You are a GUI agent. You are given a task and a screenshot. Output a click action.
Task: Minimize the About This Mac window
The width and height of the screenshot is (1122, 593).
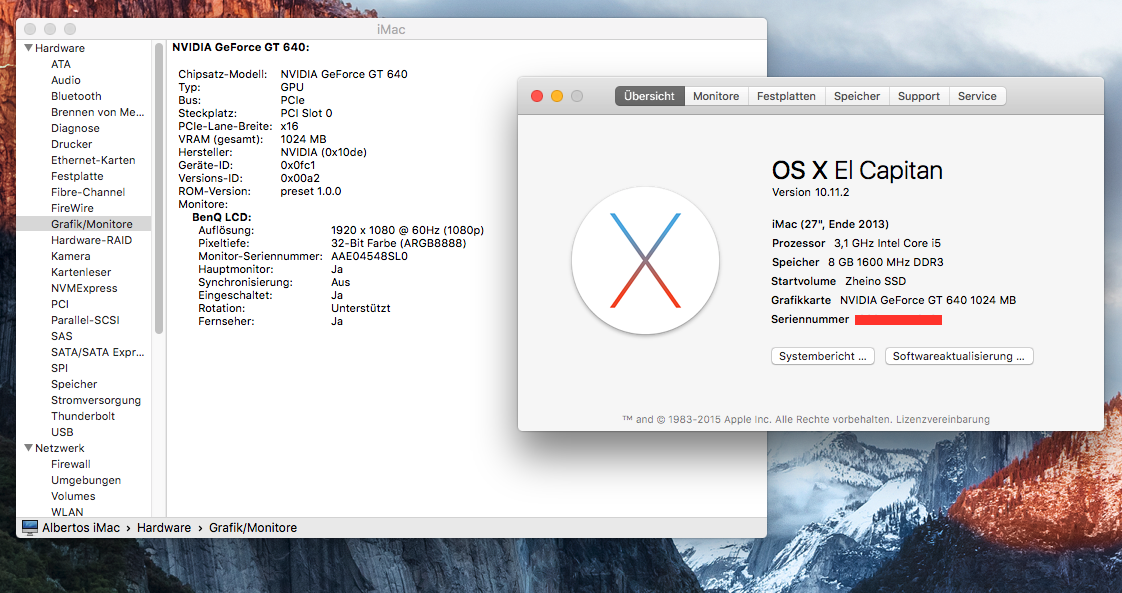[557, 96]
